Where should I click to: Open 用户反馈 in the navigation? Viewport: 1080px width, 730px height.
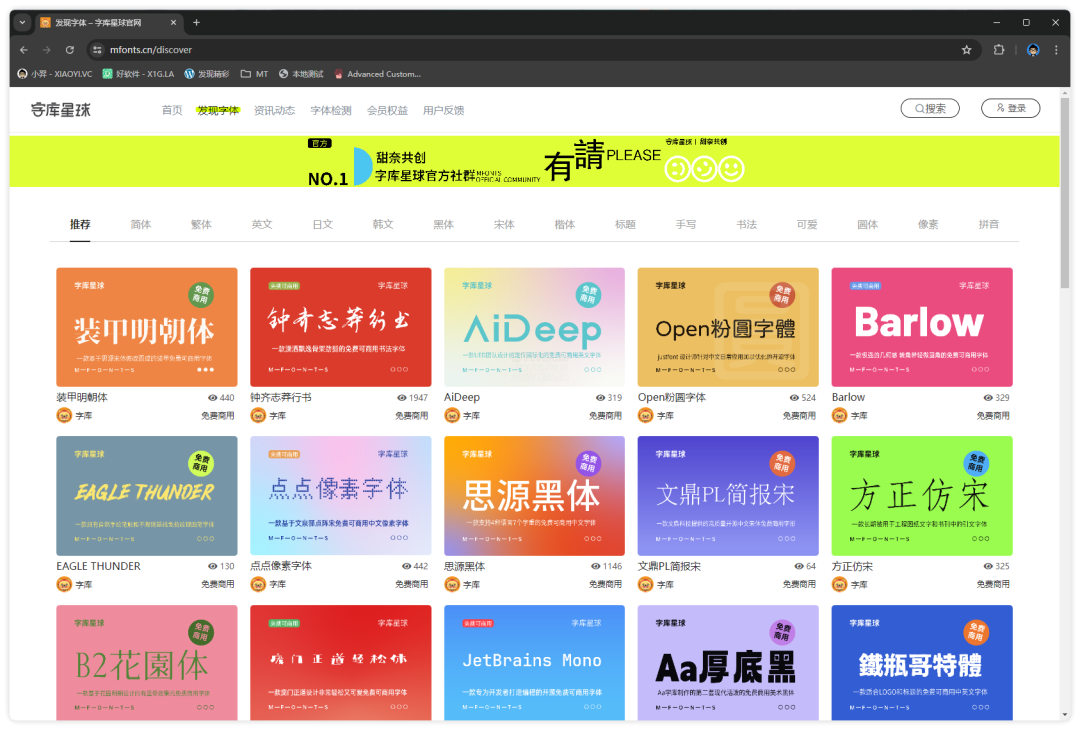coord(444,110)
